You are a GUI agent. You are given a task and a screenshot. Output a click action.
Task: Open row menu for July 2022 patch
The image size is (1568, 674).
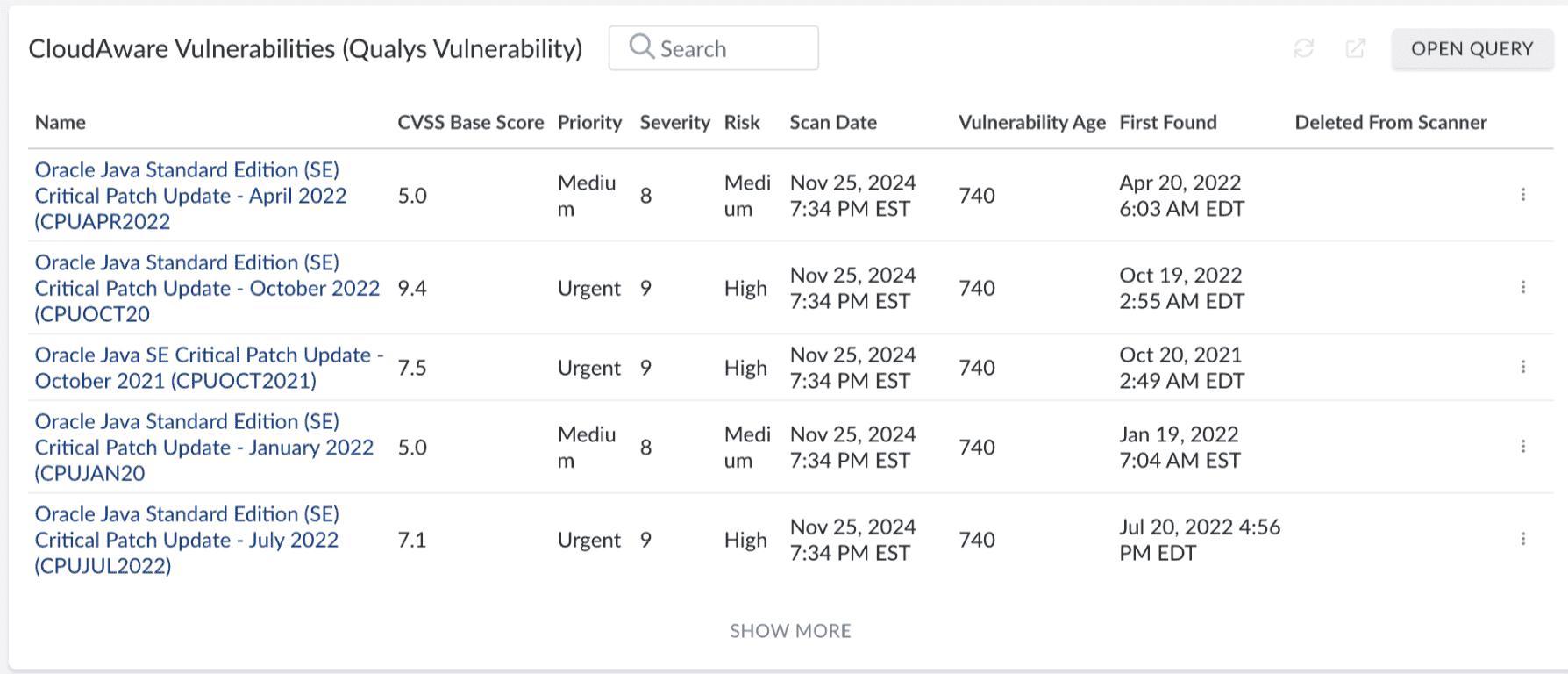pyautogui.click(x=1523, y=539)
